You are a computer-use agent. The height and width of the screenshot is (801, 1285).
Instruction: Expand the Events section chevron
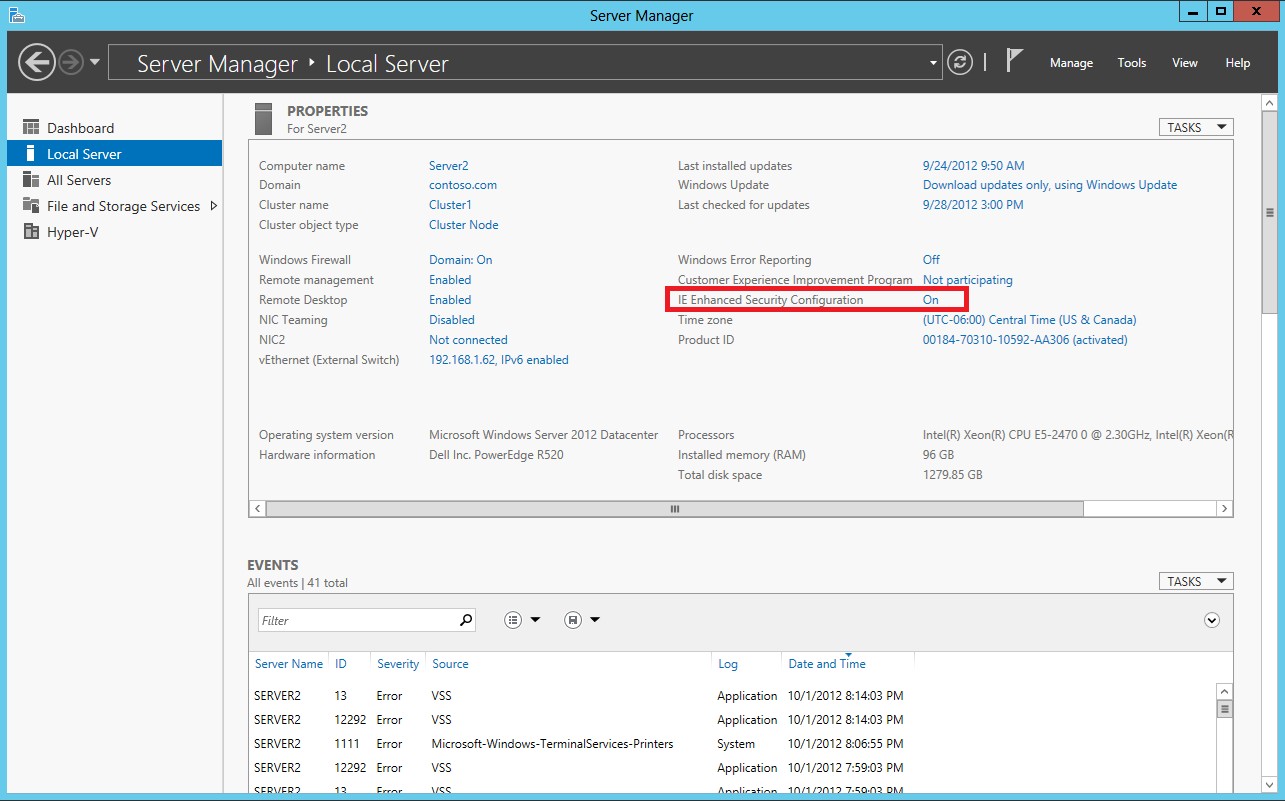1212,620
